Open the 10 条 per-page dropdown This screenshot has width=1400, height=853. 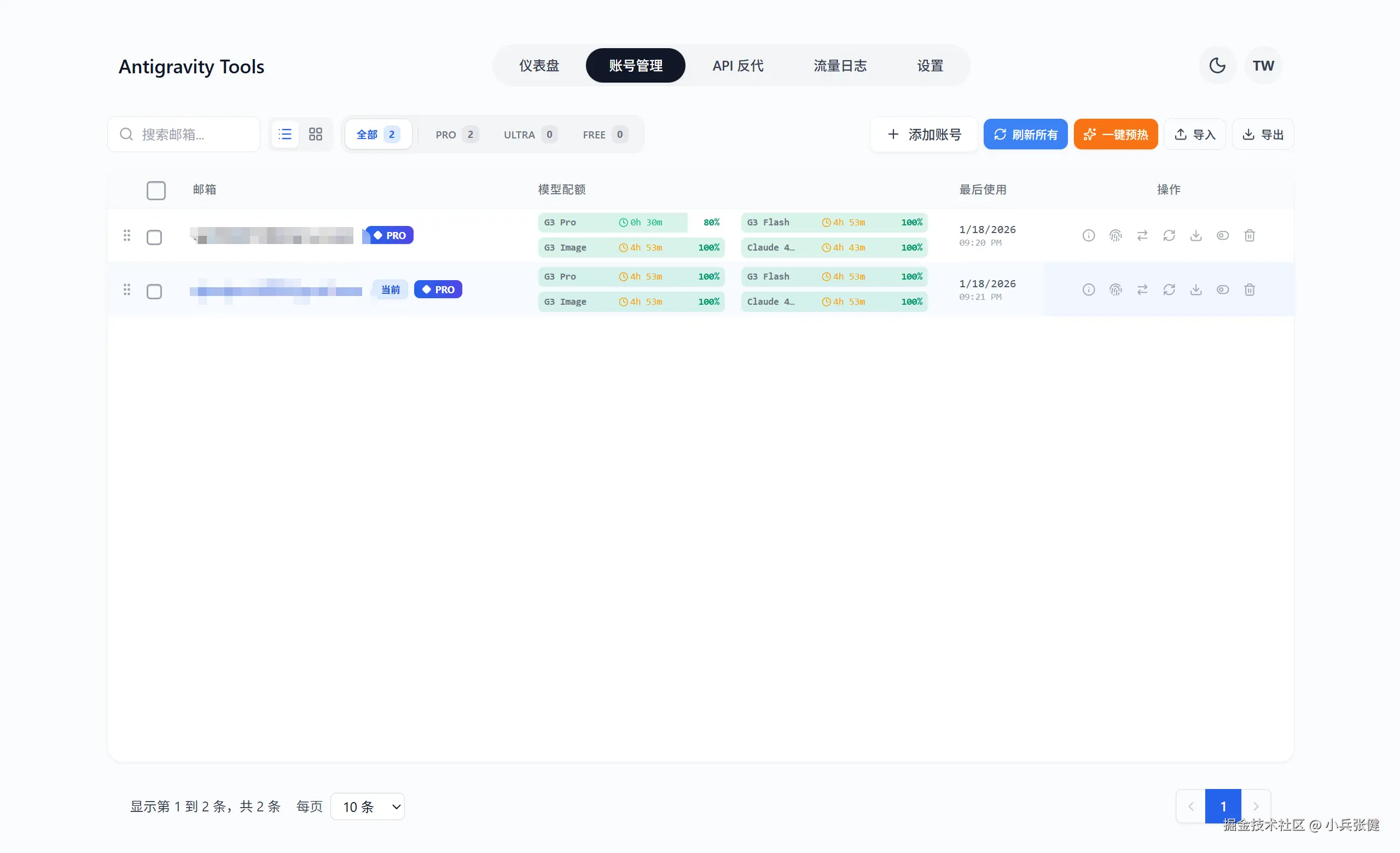click(368, 806)
